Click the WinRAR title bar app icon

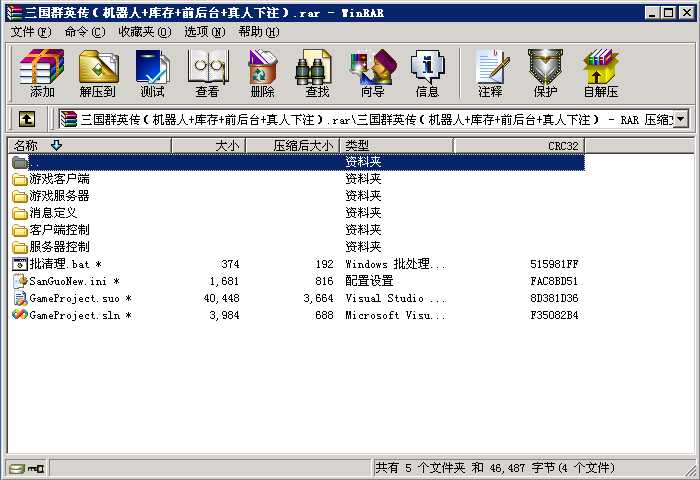pos(15,13)
